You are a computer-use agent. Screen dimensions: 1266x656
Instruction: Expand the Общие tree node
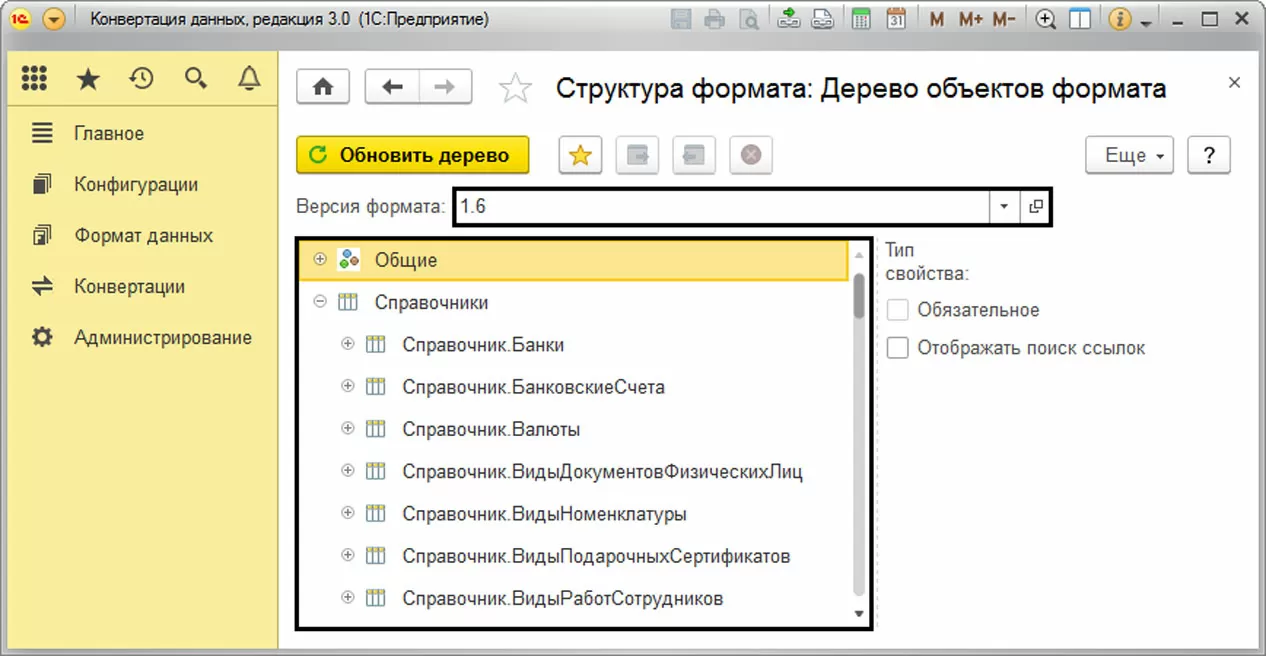click(x=320, y=259)
